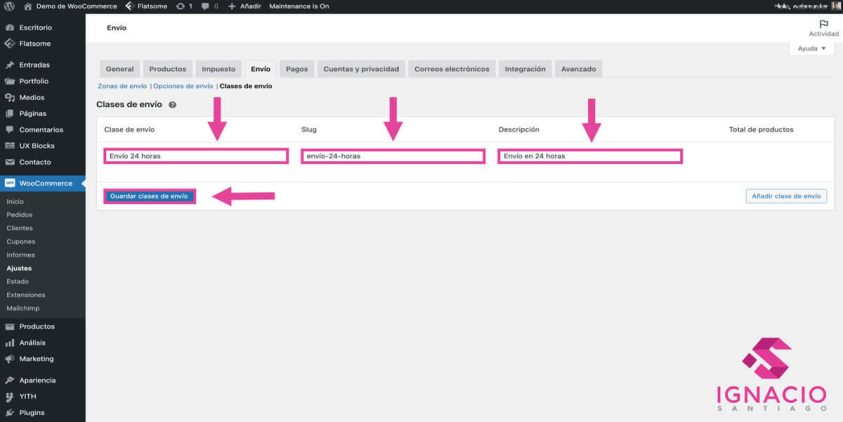Open Inicio under WooCommerce menu
This screenshot has height=422, width=843.
15,202
